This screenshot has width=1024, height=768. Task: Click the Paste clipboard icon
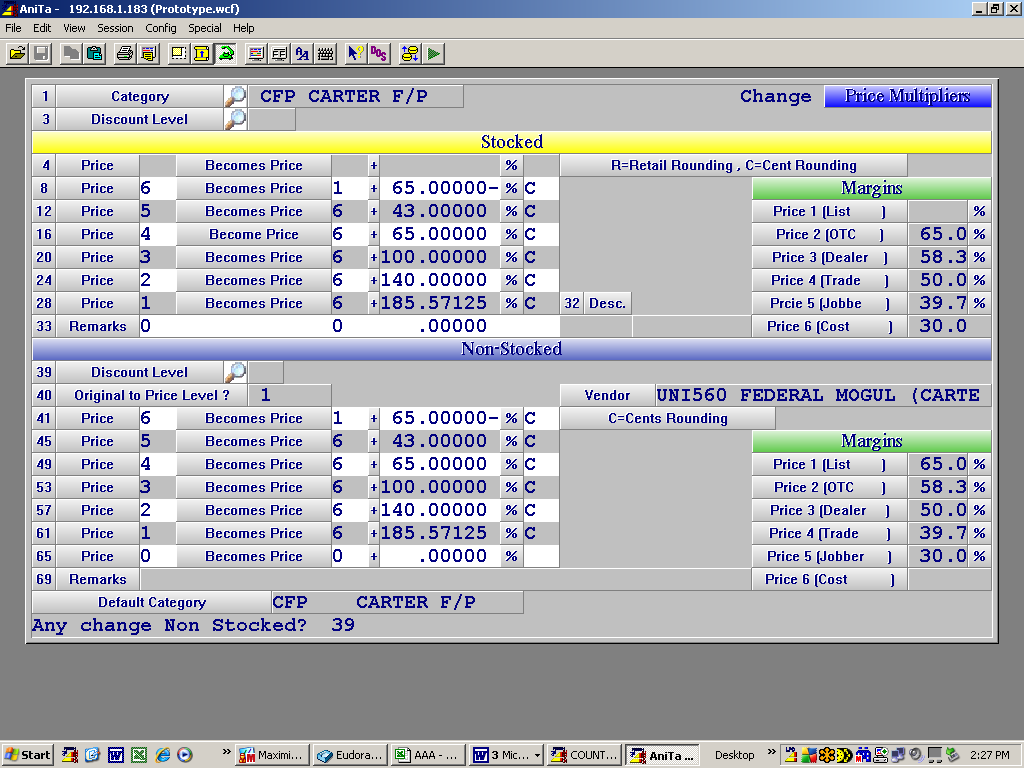coord(95,54)
